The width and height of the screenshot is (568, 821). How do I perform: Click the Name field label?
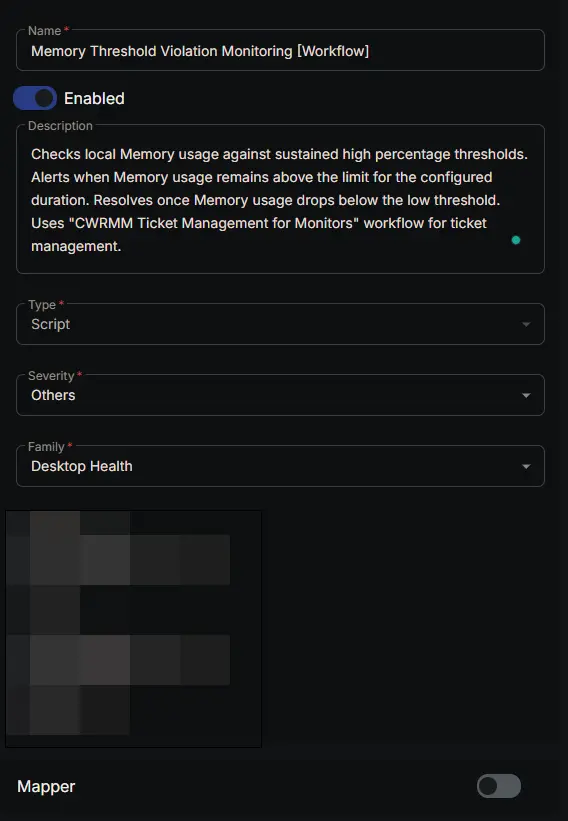click(44, 31)
